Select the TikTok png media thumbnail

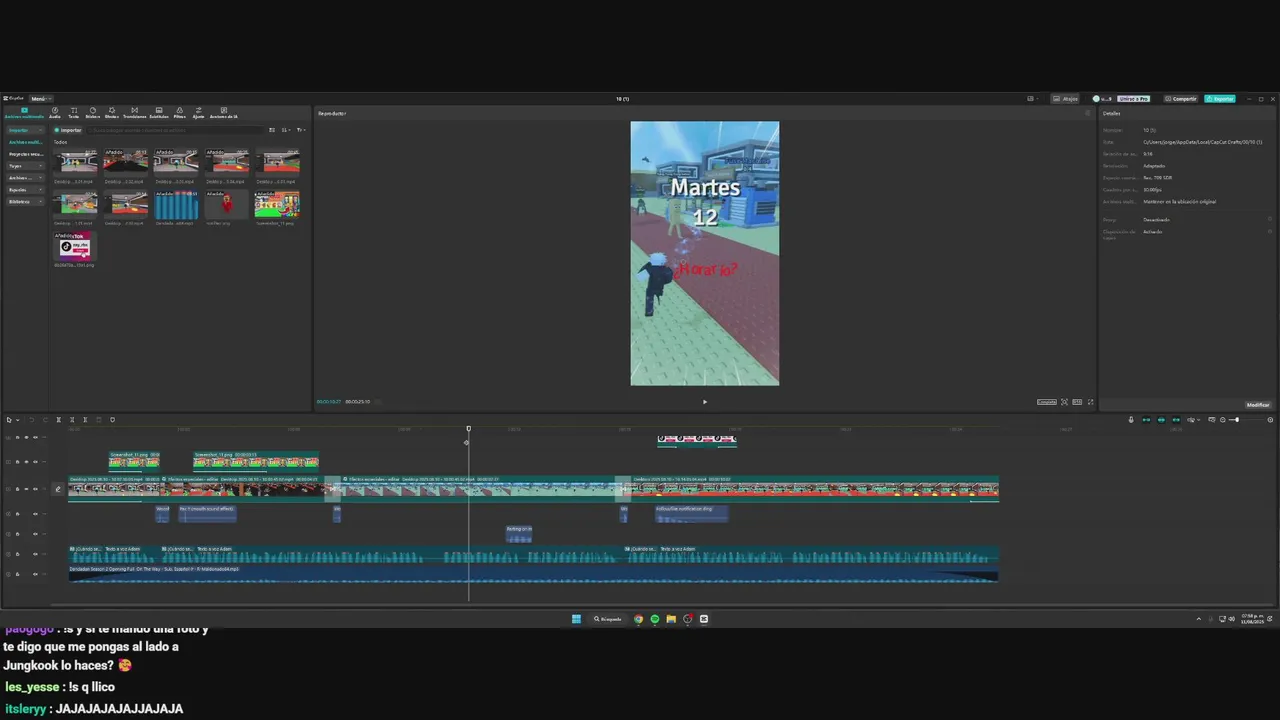(75, 247)
